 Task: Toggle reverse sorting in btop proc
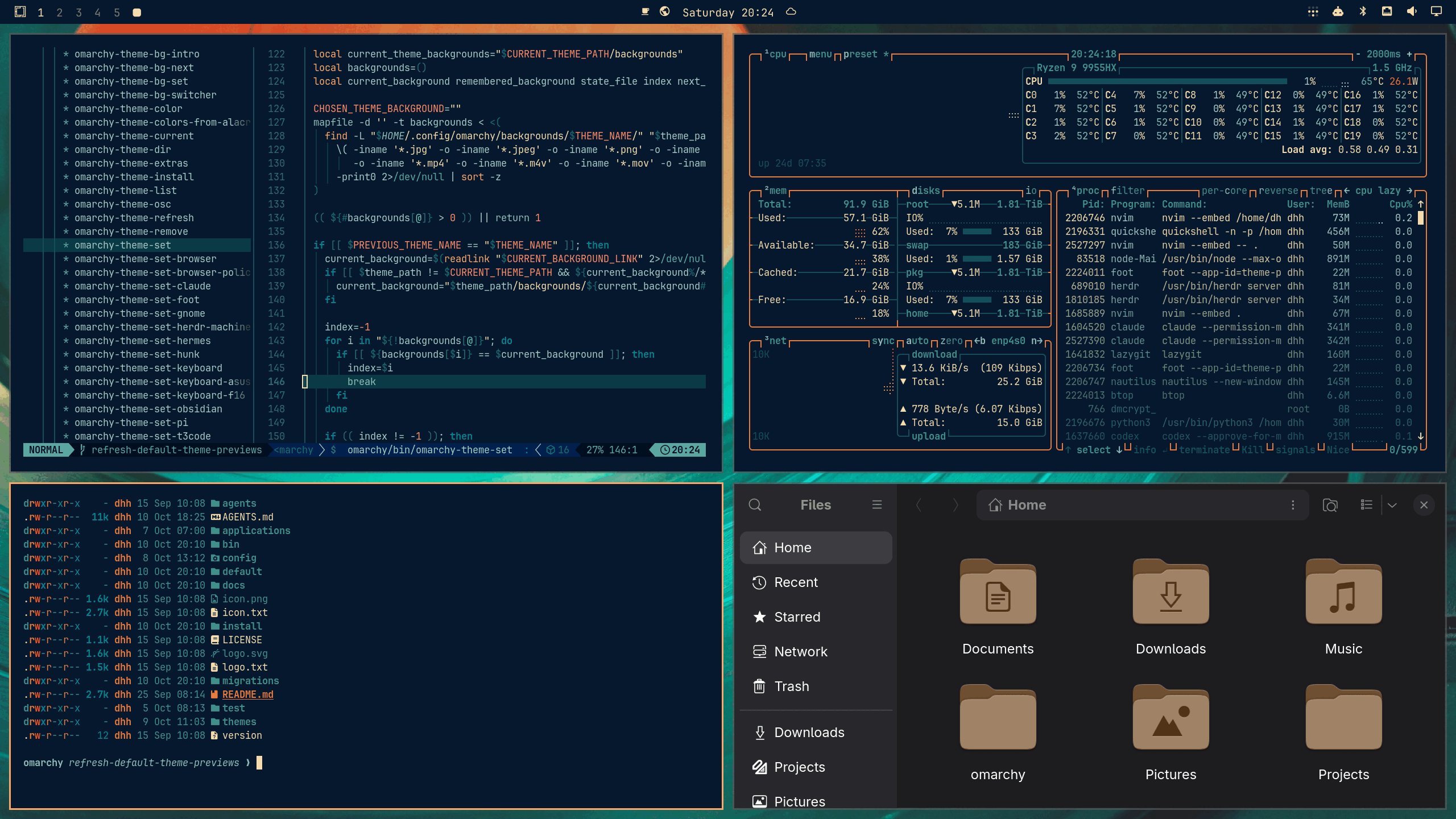tap(1278, 191)
